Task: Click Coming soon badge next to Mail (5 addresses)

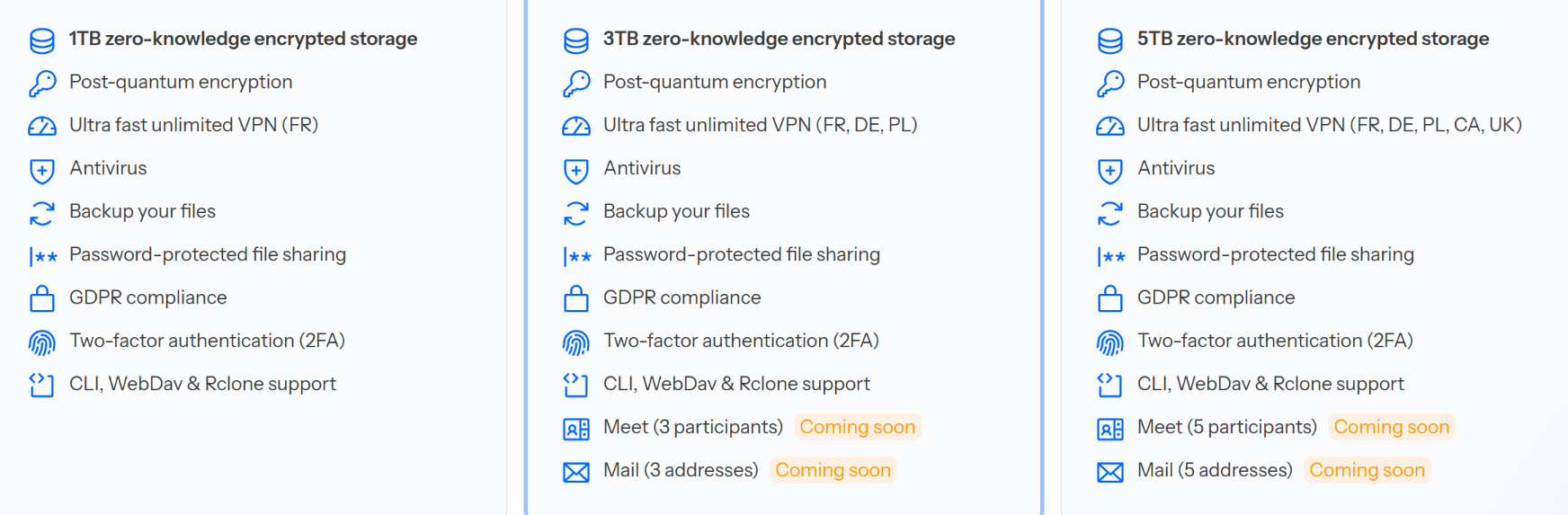Action: tap(1367, 470)
